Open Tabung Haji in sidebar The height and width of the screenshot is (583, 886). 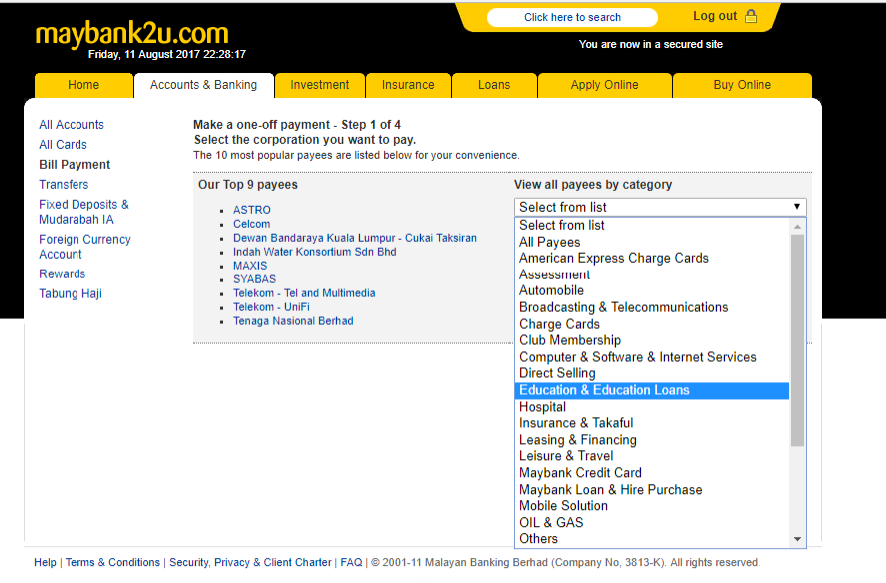[x=70, y=294]
